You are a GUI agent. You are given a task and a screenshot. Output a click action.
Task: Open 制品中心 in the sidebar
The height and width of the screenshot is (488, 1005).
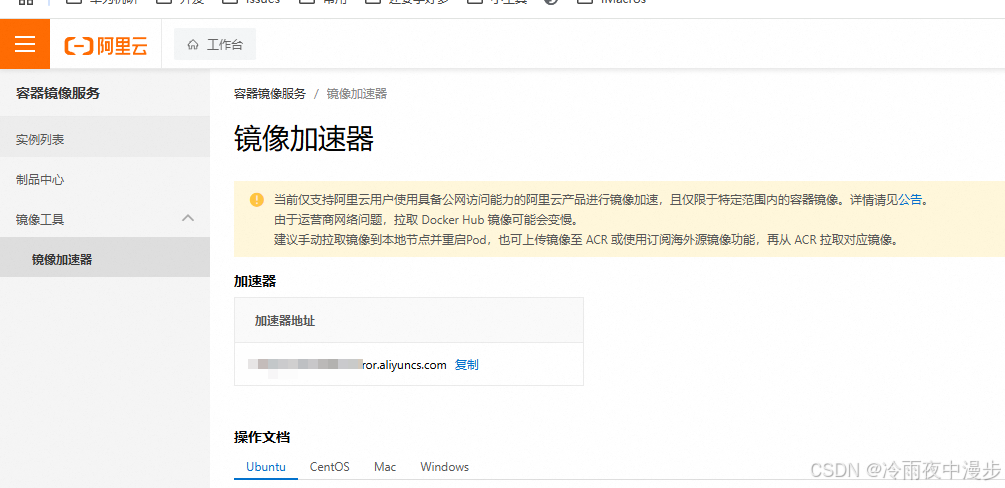point(104,180)
